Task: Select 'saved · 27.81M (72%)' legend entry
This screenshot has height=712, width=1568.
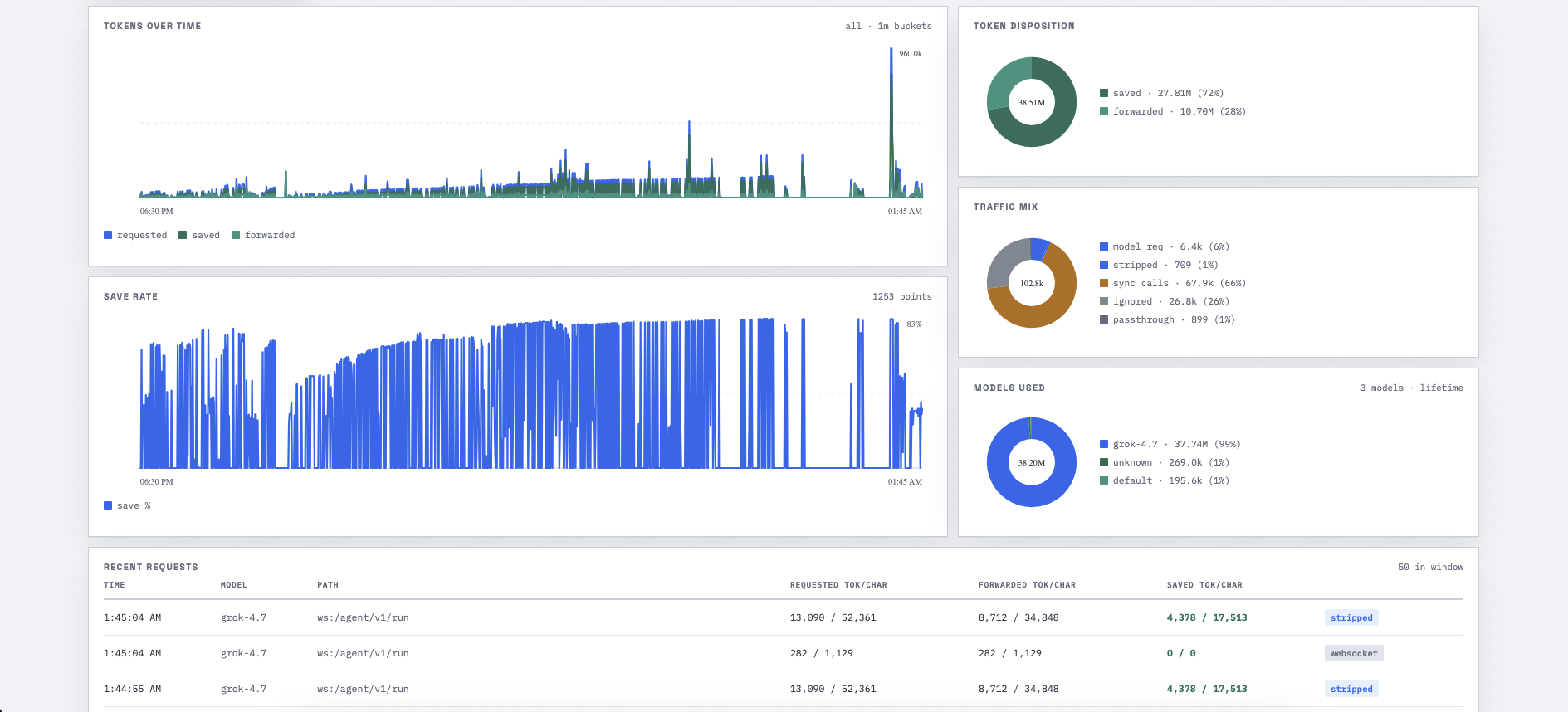Action: click(x=1162, y=93)
